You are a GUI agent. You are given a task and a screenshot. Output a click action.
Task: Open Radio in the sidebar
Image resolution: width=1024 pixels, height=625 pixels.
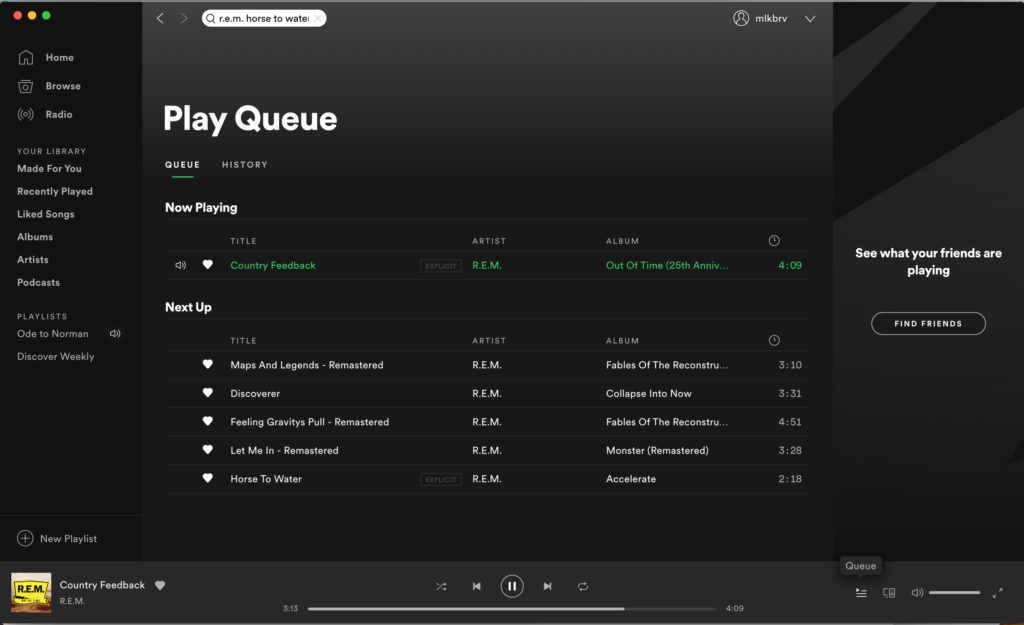(59, 114)
